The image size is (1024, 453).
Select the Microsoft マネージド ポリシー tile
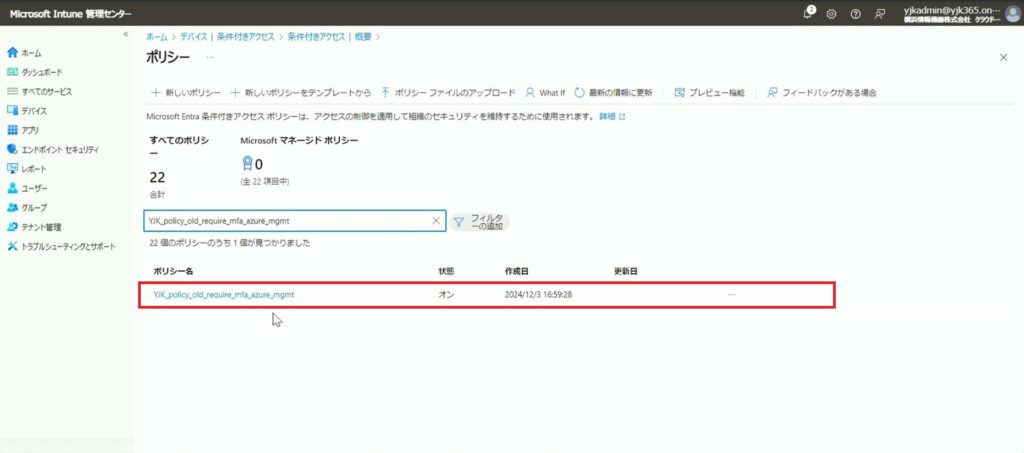299,161
